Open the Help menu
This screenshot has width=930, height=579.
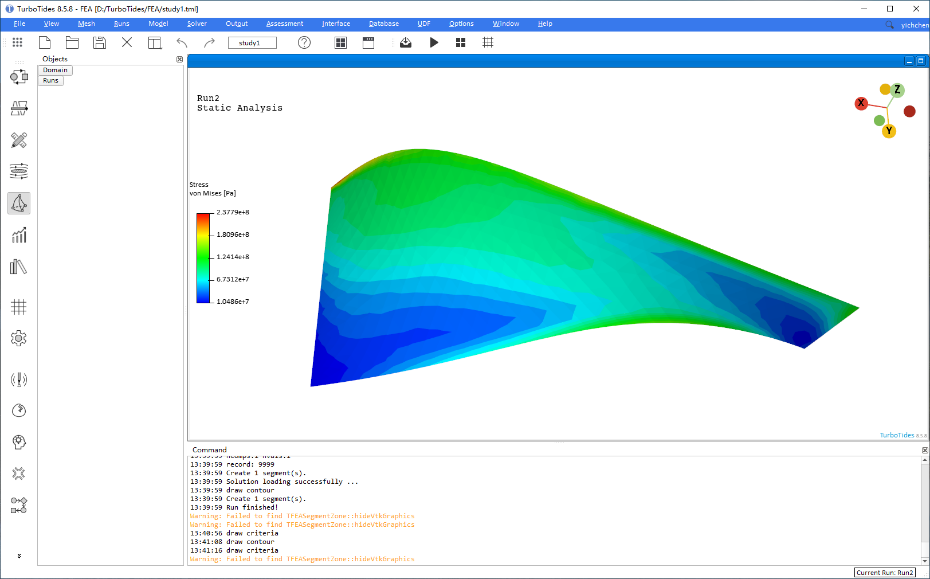(x=544, y=24)
